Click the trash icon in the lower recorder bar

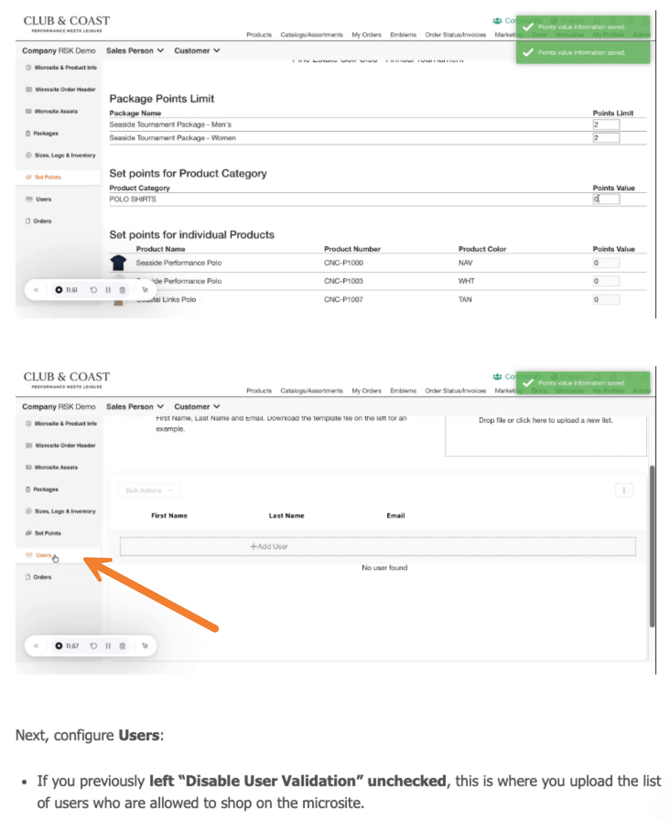point(122,646)
